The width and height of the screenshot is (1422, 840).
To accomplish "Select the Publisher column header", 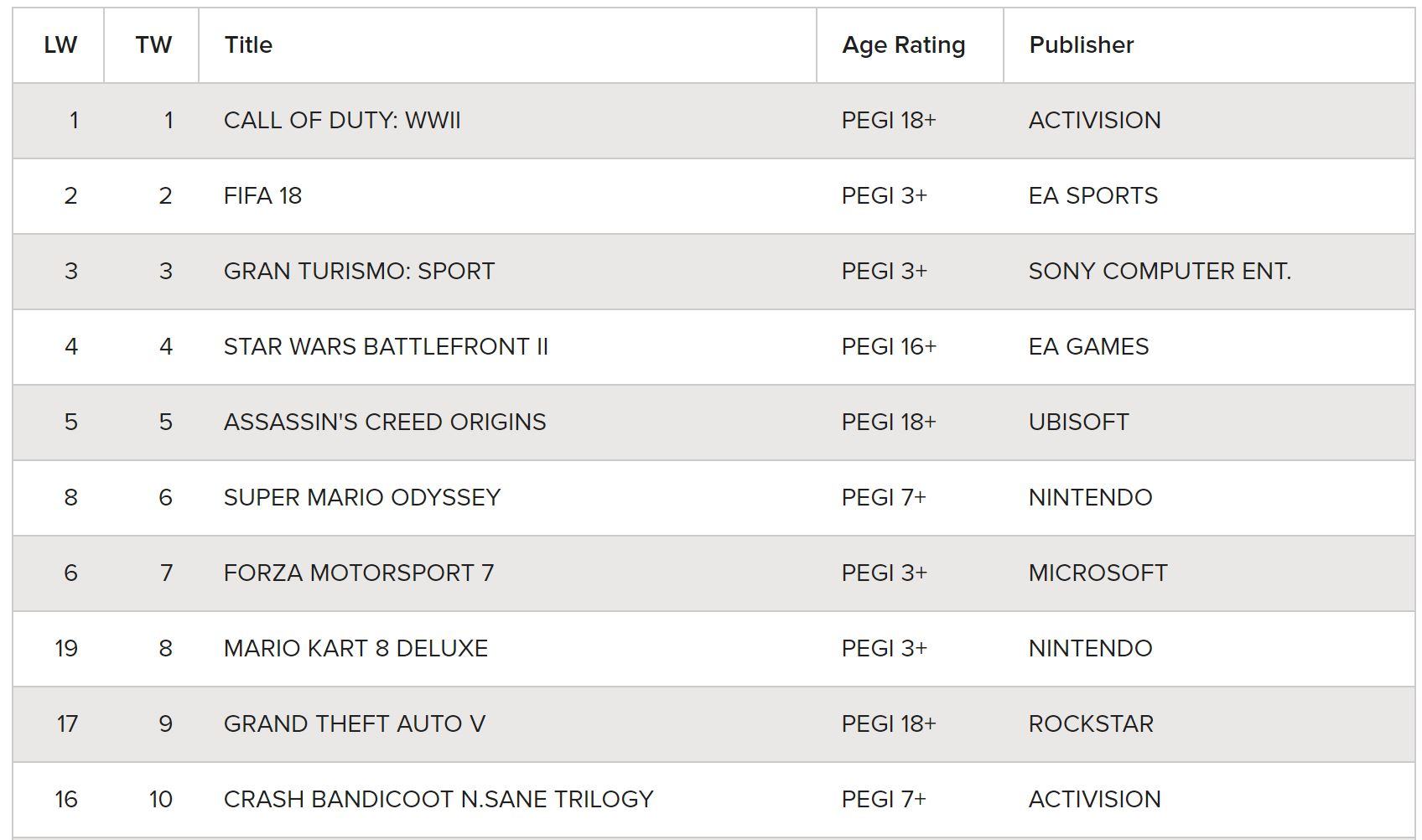I will click(x=1082, y=45).
